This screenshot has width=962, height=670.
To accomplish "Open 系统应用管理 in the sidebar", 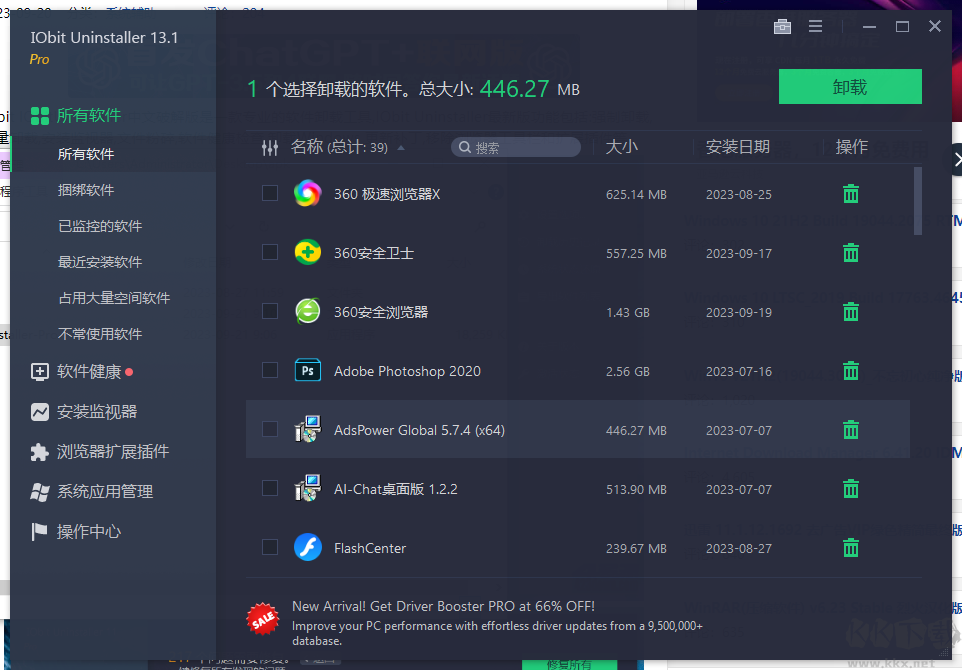I will (92, 491).
